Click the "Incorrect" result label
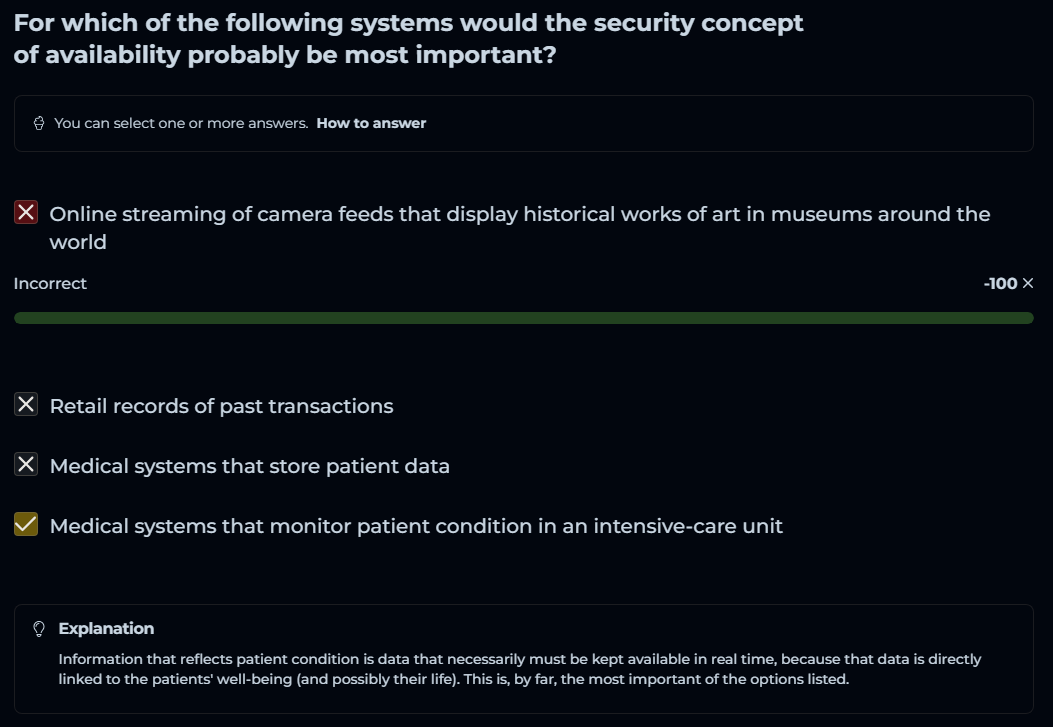This screenshot has height=727, width=1053. (50, 284)
